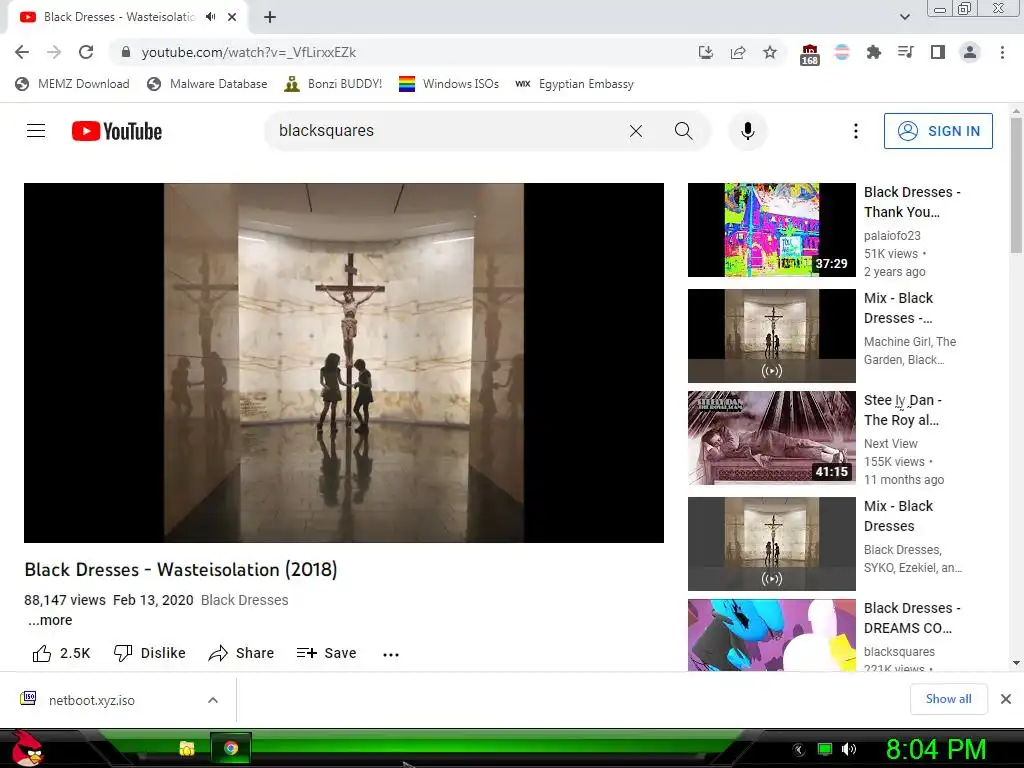This screenshot has height=768, width=1024.
Task: Open Malware Database bookmark
Action: [208, 84]
